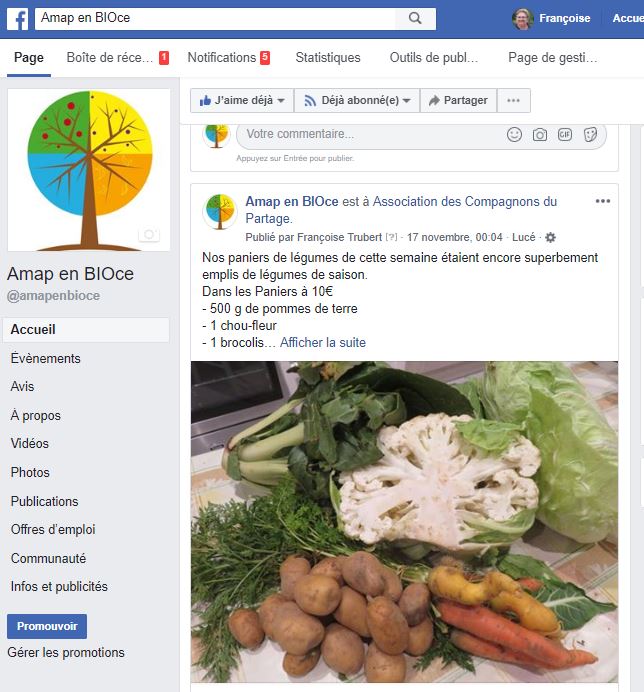Screen dimensions: 644x692
Task: Update profile picture via camera icon
Action: click(149, 234)
